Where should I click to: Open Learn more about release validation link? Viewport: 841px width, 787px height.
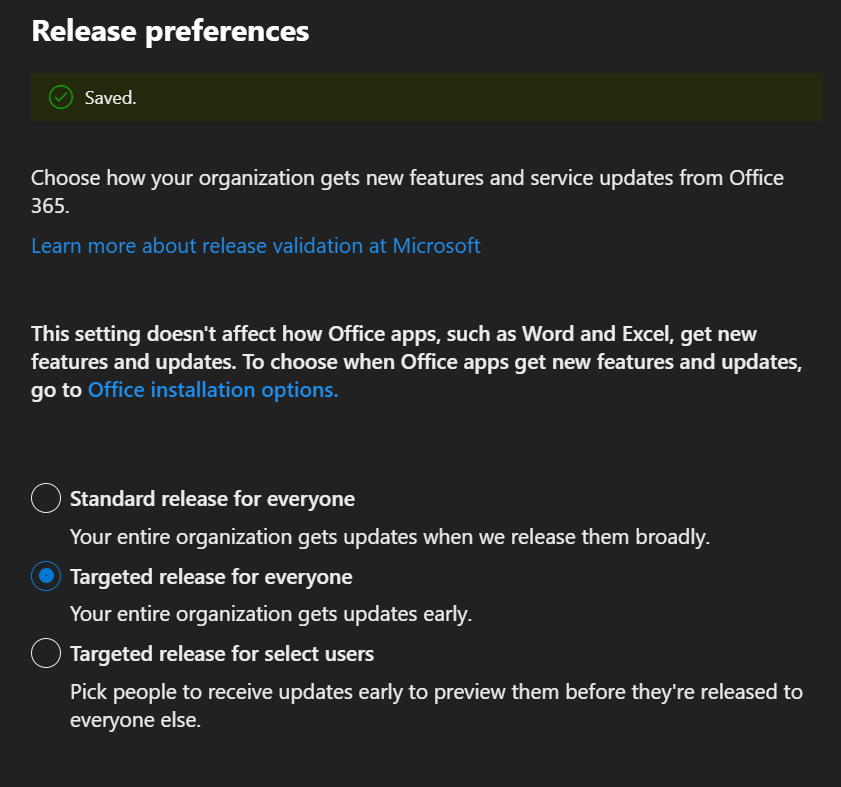pyautogui.click(x=255, y=245)
